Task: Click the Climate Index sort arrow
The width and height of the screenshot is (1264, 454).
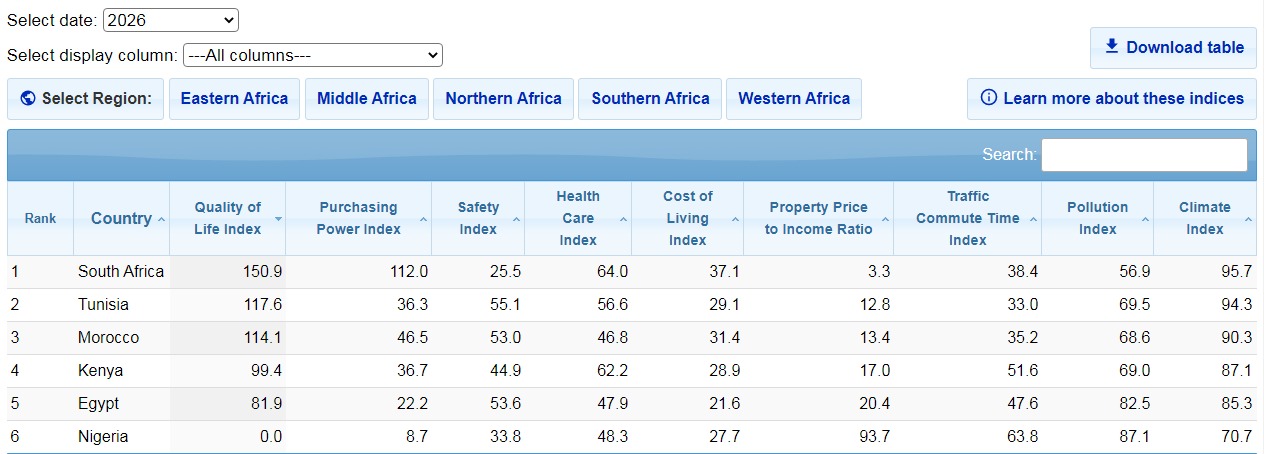Action: point(1248,219)
